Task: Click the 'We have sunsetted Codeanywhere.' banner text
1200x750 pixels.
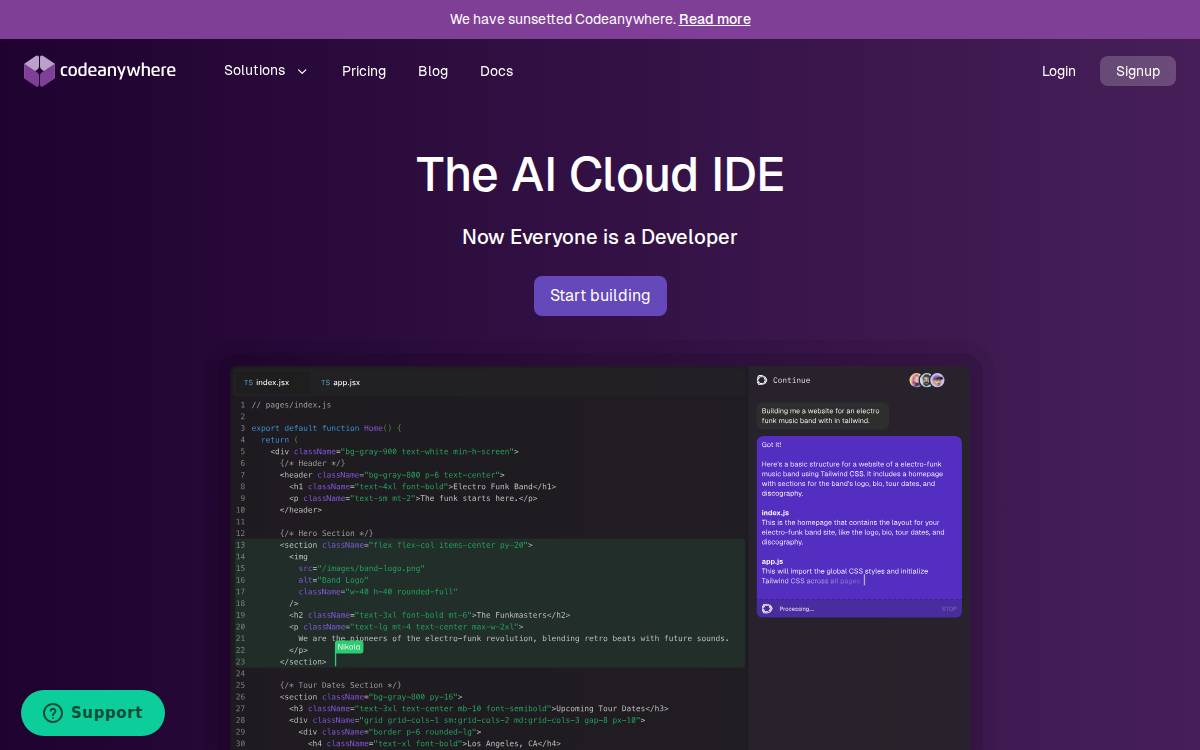Action: 562,19
